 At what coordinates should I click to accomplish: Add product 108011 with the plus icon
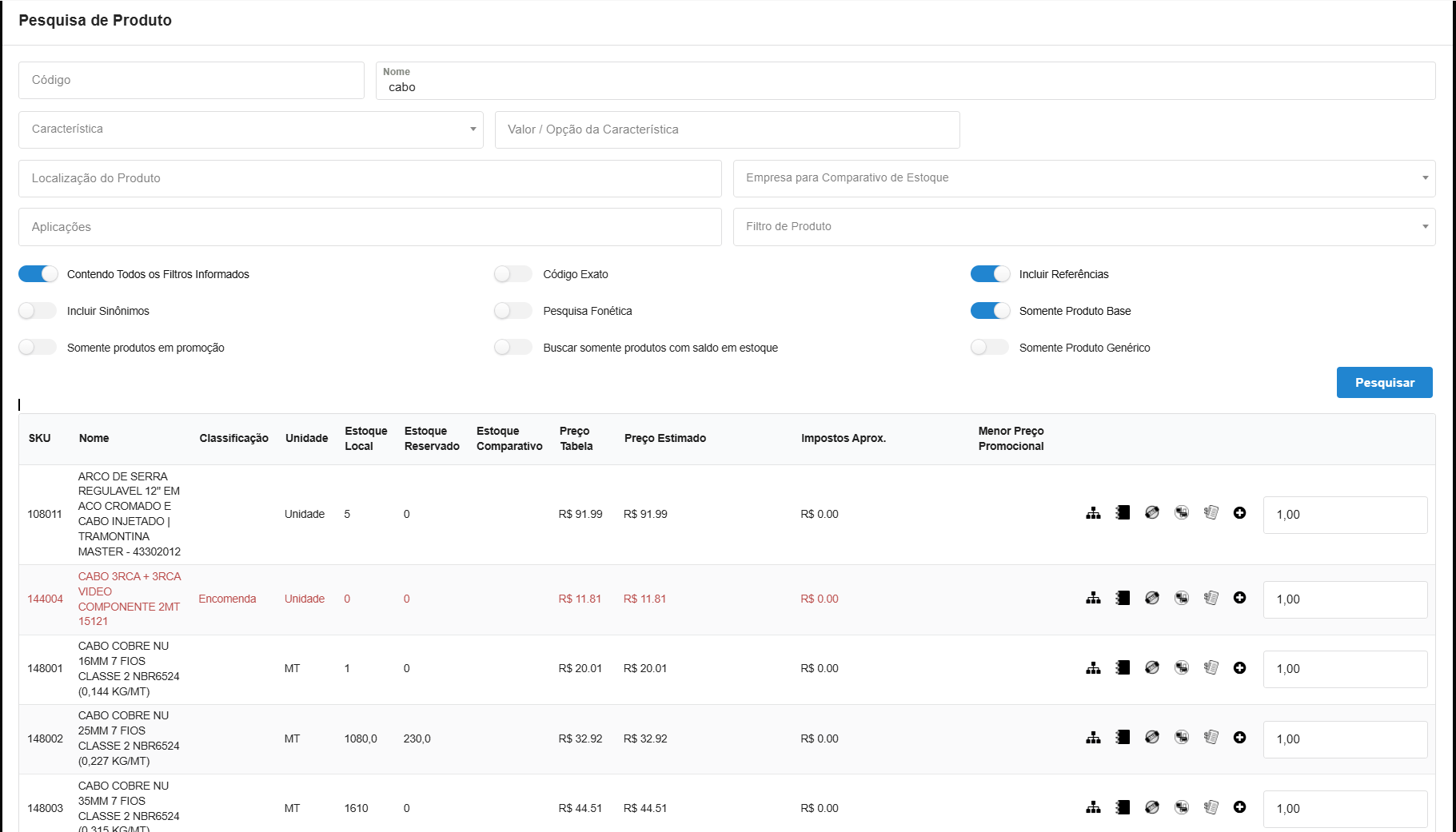tap(1239, 513)
